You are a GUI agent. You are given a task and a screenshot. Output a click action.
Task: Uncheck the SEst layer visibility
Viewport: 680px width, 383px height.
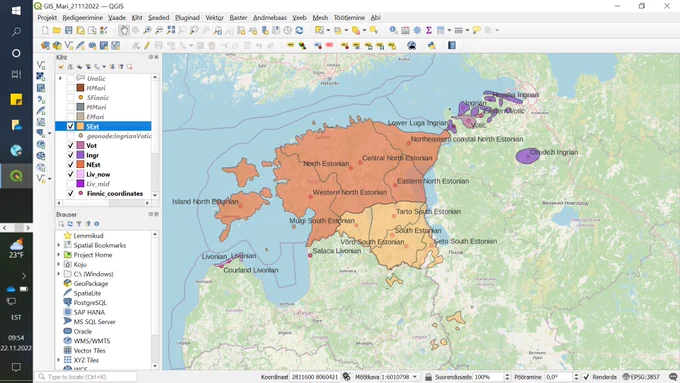(x=70, y=127)
